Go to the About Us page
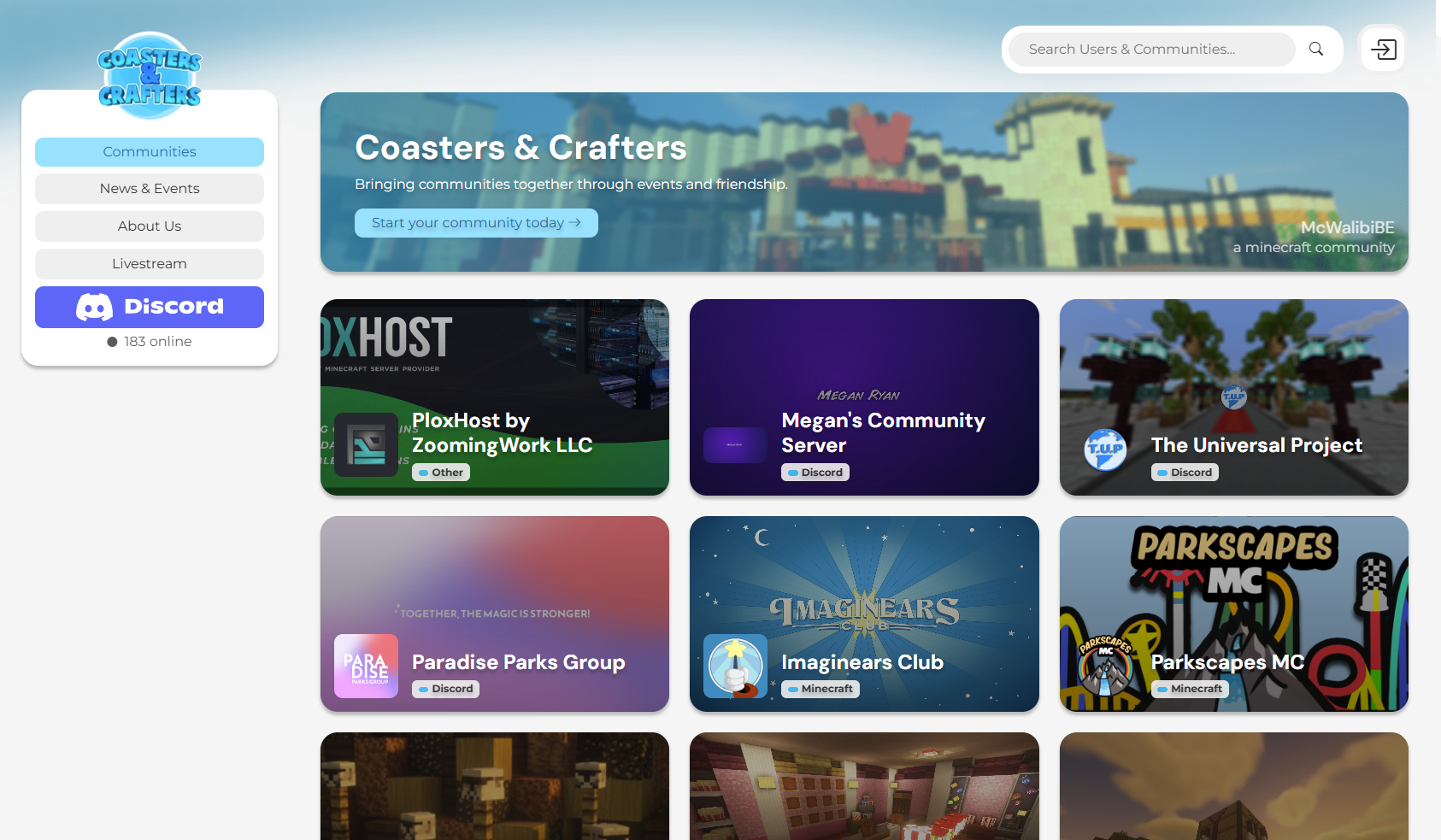The image size is (1441, 840). 150,226
